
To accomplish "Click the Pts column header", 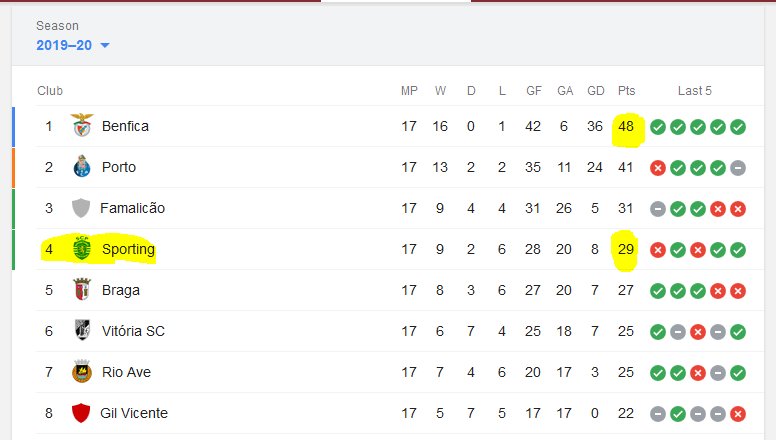I will click(626, 91).
